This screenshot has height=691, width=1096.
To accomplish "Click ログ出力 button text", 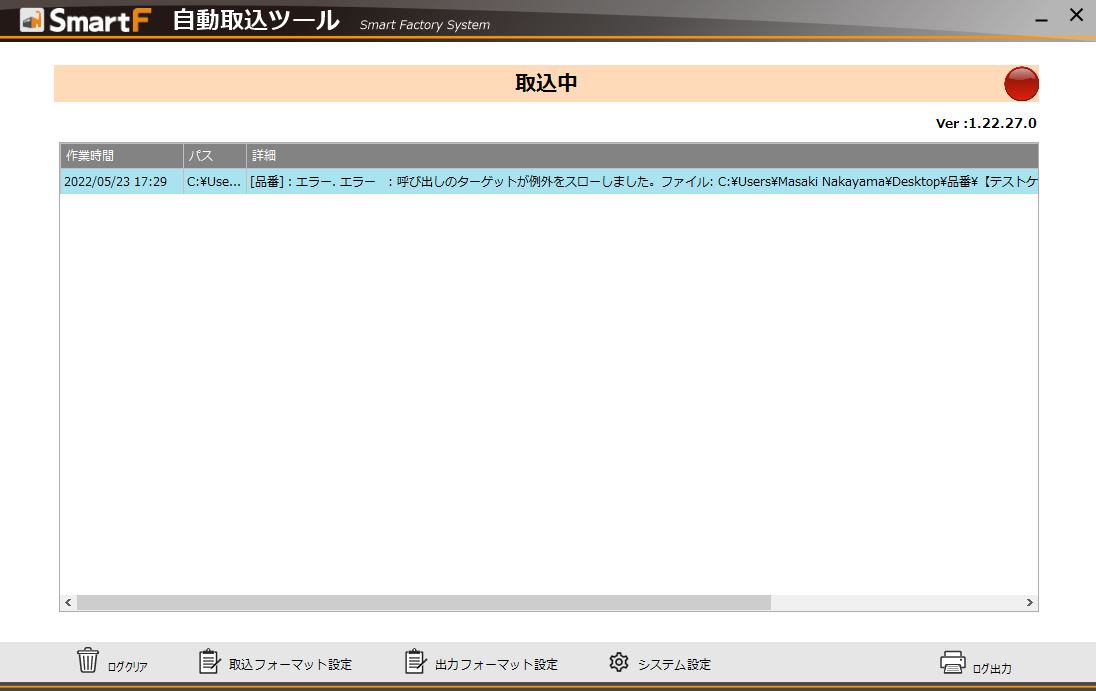I will (x=993, y=669).
